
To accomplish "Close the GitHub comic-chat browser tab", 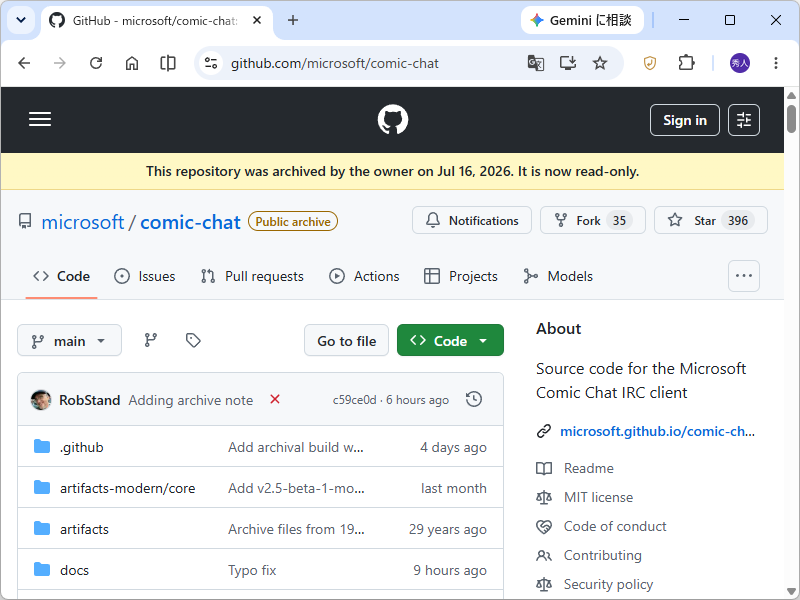I will (x=257, y=20).
